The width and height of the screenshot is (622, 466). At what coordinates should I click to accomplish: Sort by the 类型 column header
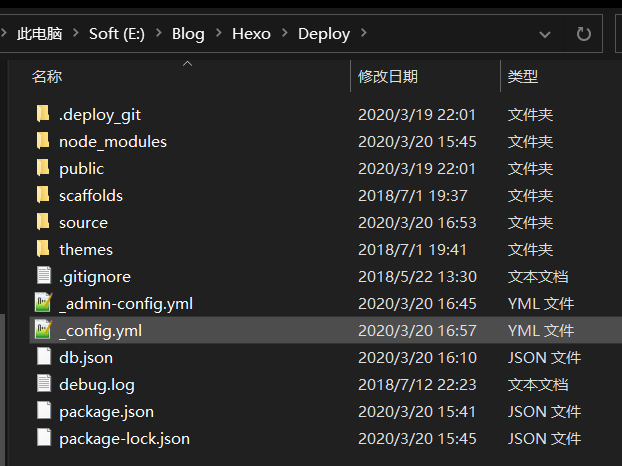tap(522, 76)
